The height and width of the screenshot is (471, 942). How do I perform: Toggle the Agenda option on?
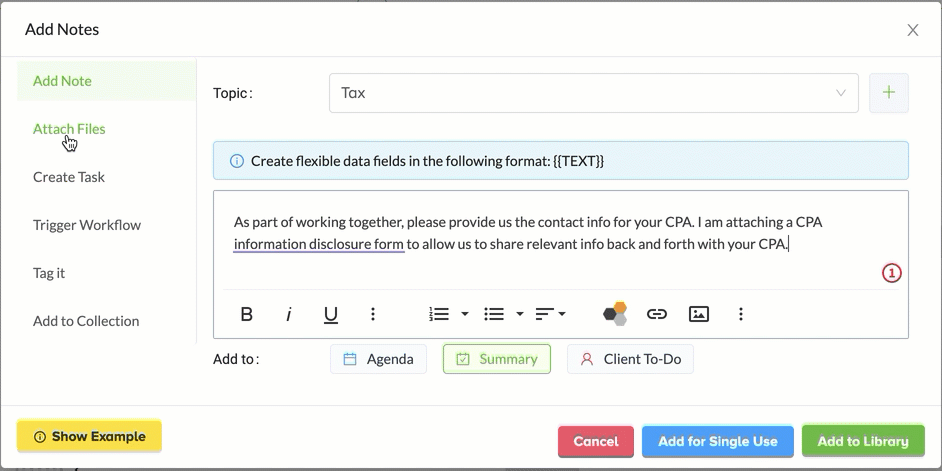378,359
